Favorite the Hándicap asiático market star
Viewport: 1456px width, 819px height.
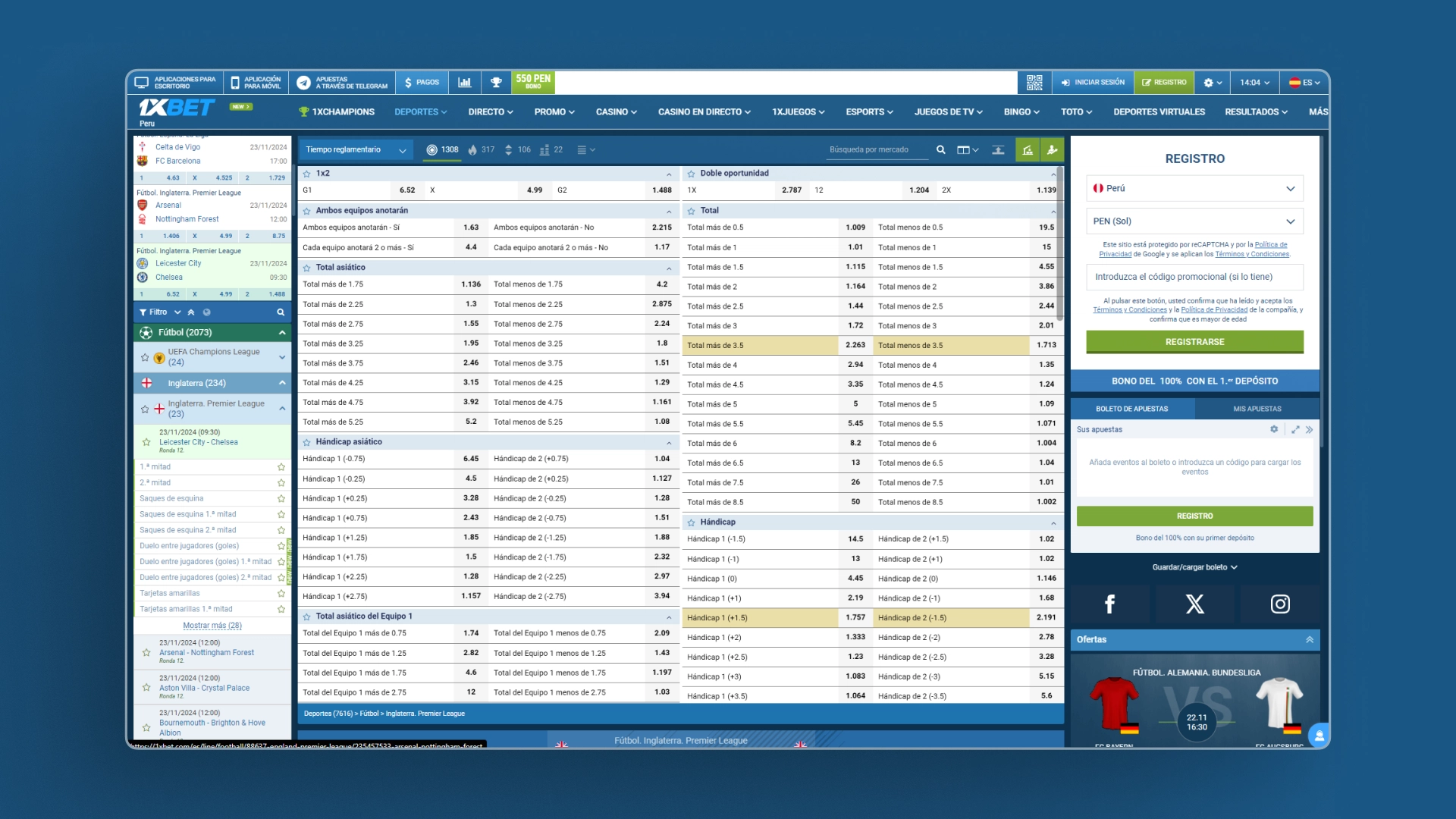(x=307, y=442)
